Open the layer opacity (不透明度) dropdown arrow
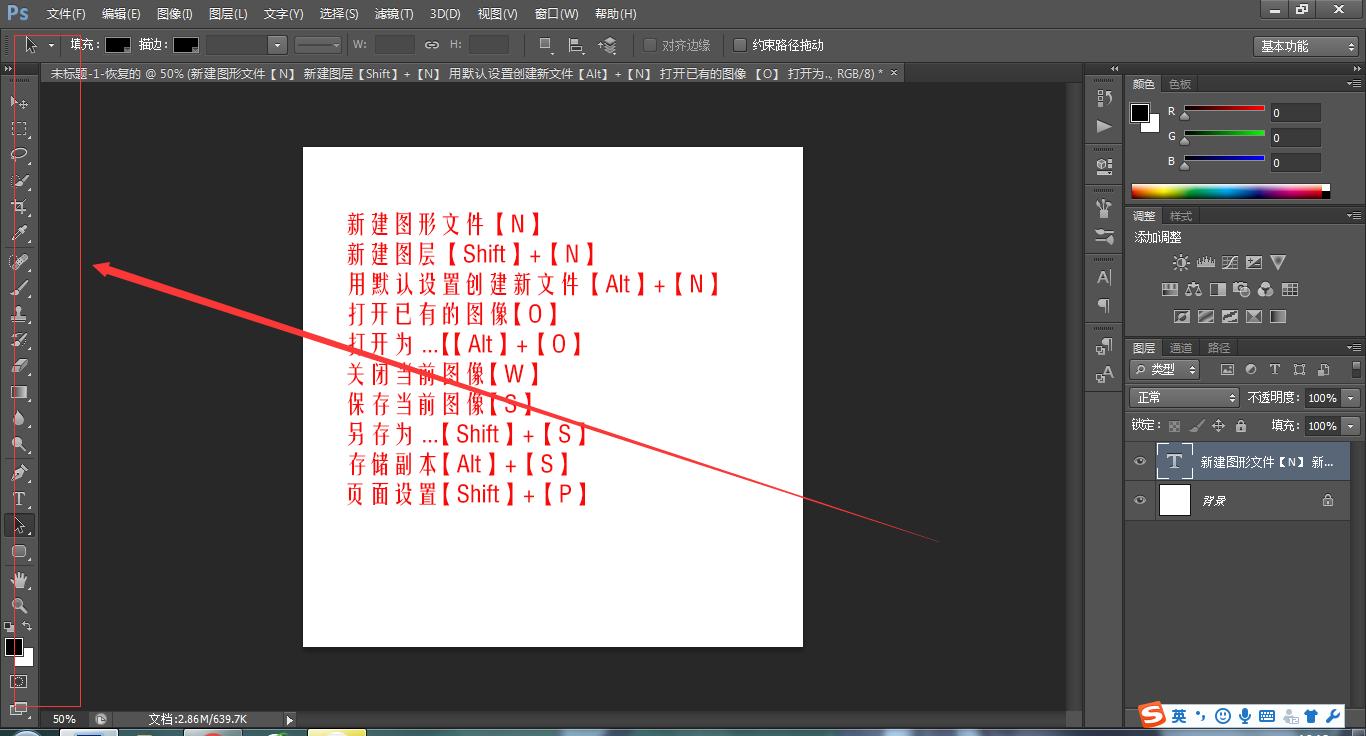Screen dimensions: 1366x736 tap(1351, 398)
